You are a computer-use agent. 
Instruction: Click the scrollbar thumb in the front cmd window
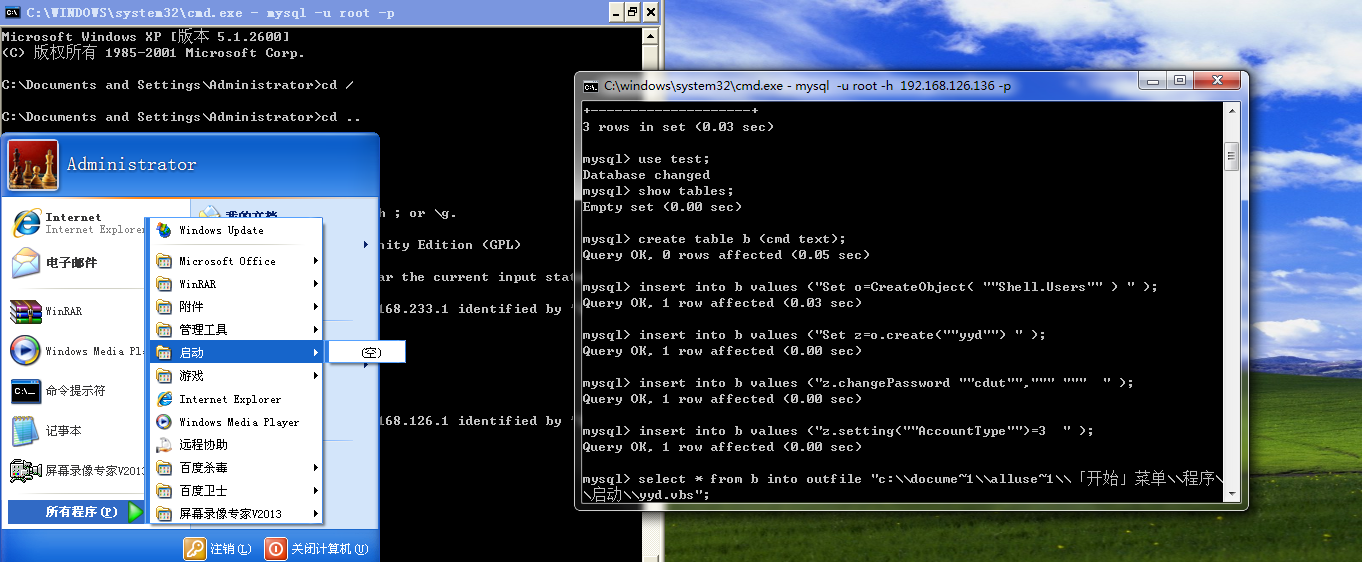click(x=1231, y=157)
